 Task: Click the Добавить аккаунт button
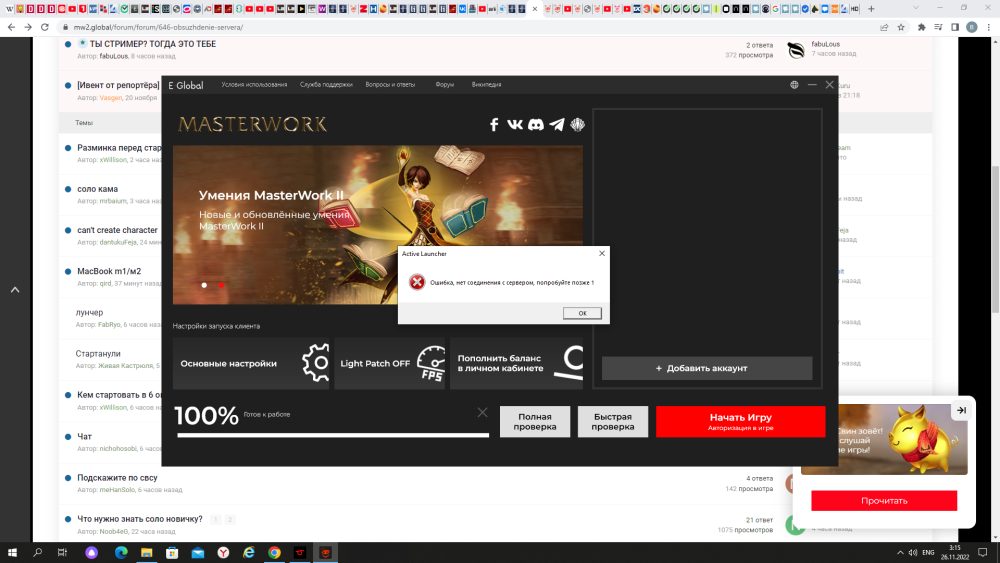707,368
